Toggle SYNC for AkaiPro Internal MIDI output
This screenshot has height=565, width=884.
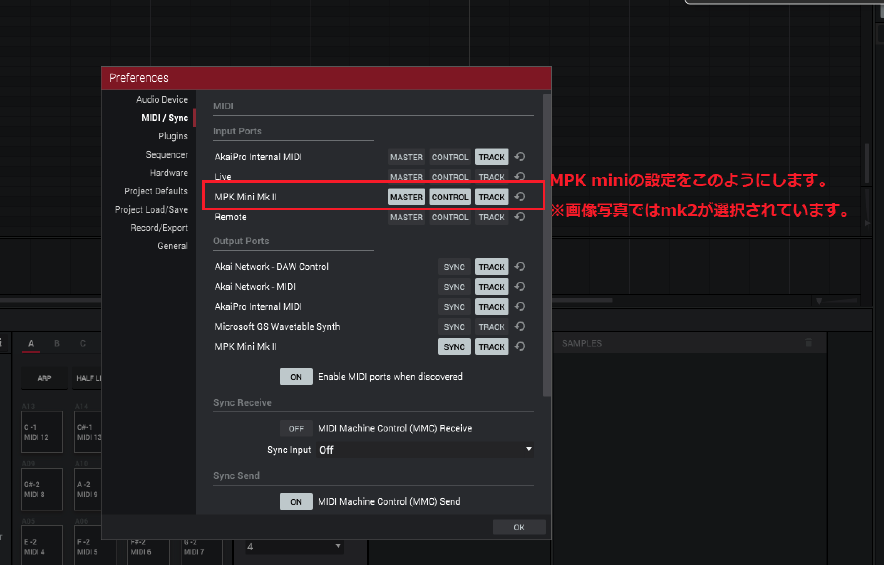click(454, 307)
